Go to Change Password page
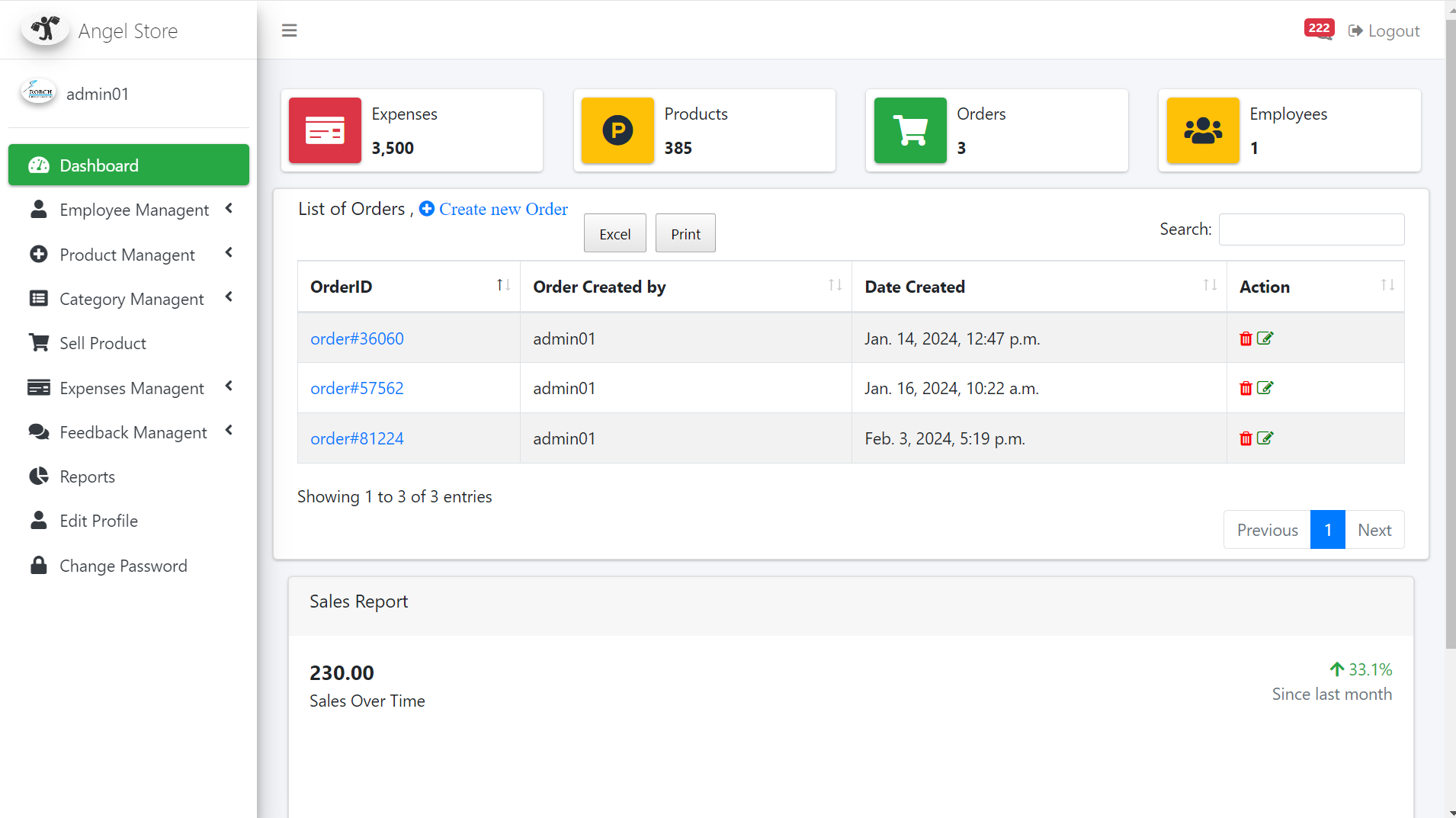The width and height of the screenshot is (1456, 818). click(129, 566)
